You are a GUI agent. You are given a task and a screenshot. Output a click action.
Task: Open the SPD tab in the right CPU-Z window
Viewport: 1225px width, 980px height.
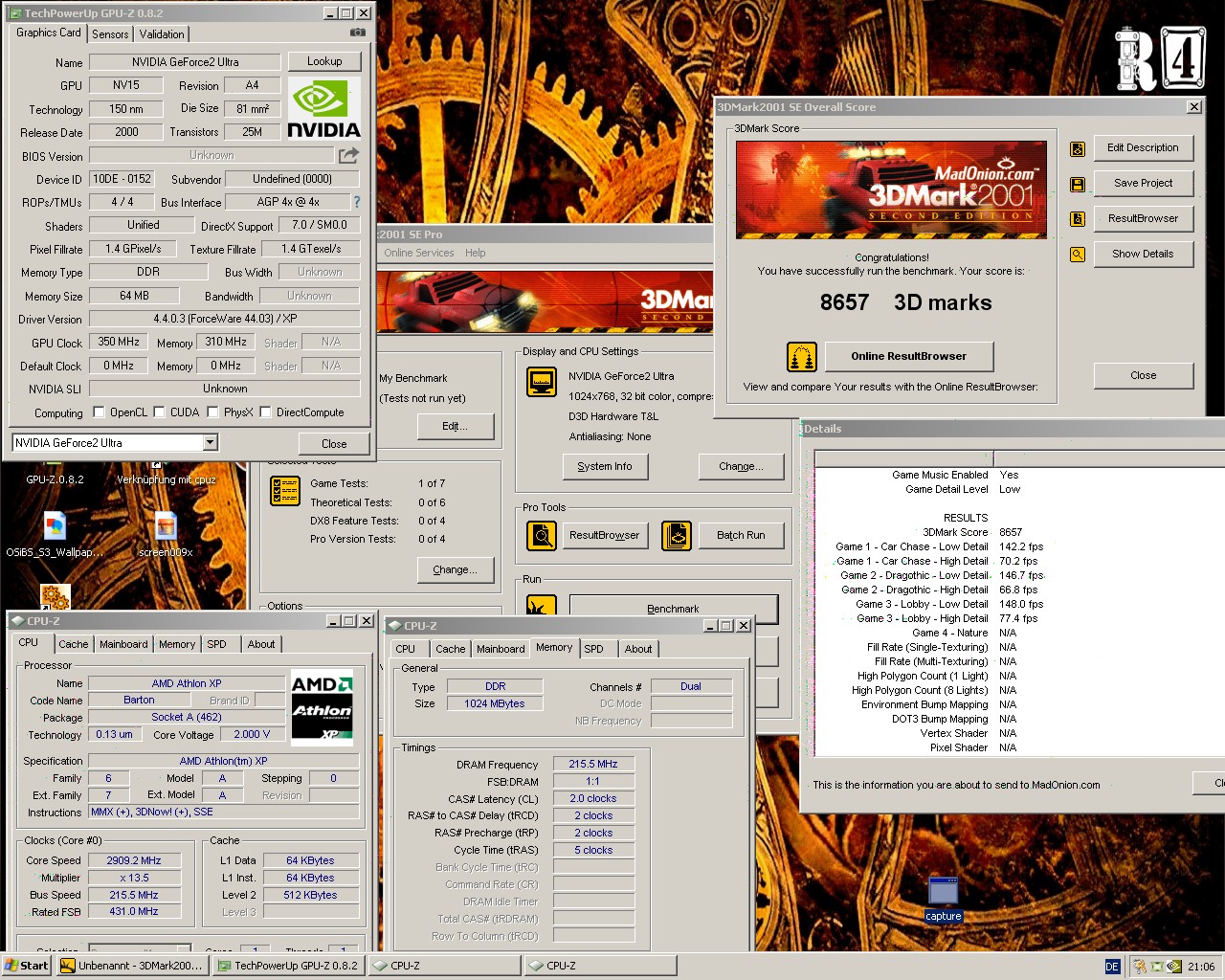(x=593, y=649)
